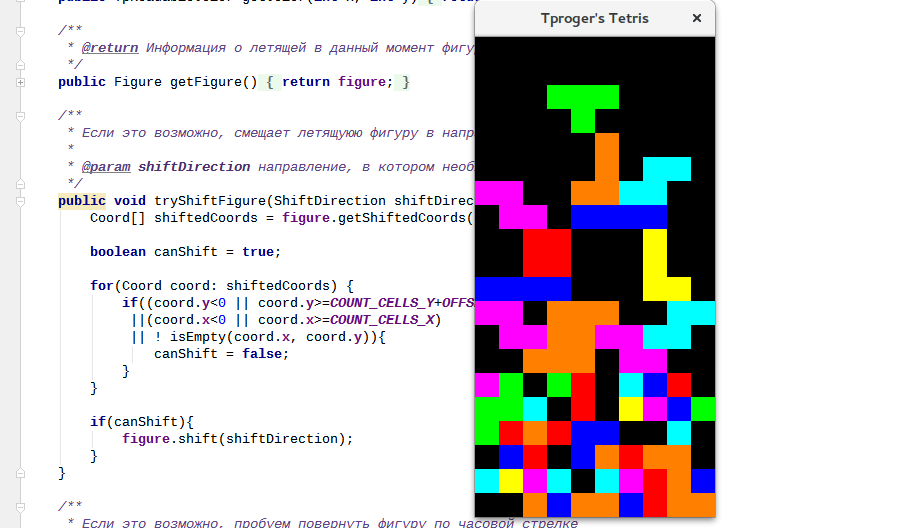
Task: Collapse the tryShiftFigure method using the gutter marker
Action: point(21,201)
